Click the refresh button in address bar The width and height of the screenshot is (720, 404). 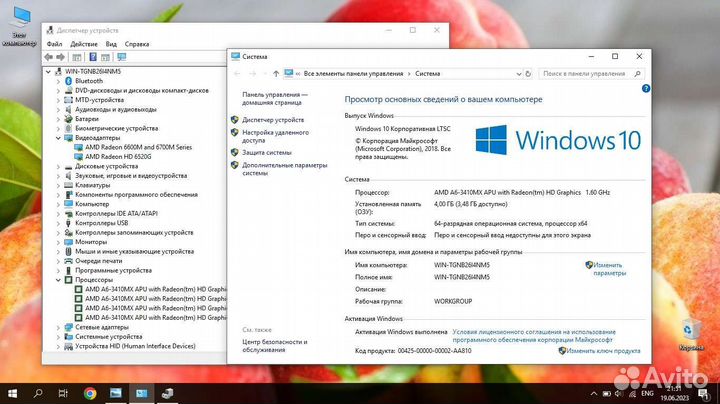click(x=528, y=73)
